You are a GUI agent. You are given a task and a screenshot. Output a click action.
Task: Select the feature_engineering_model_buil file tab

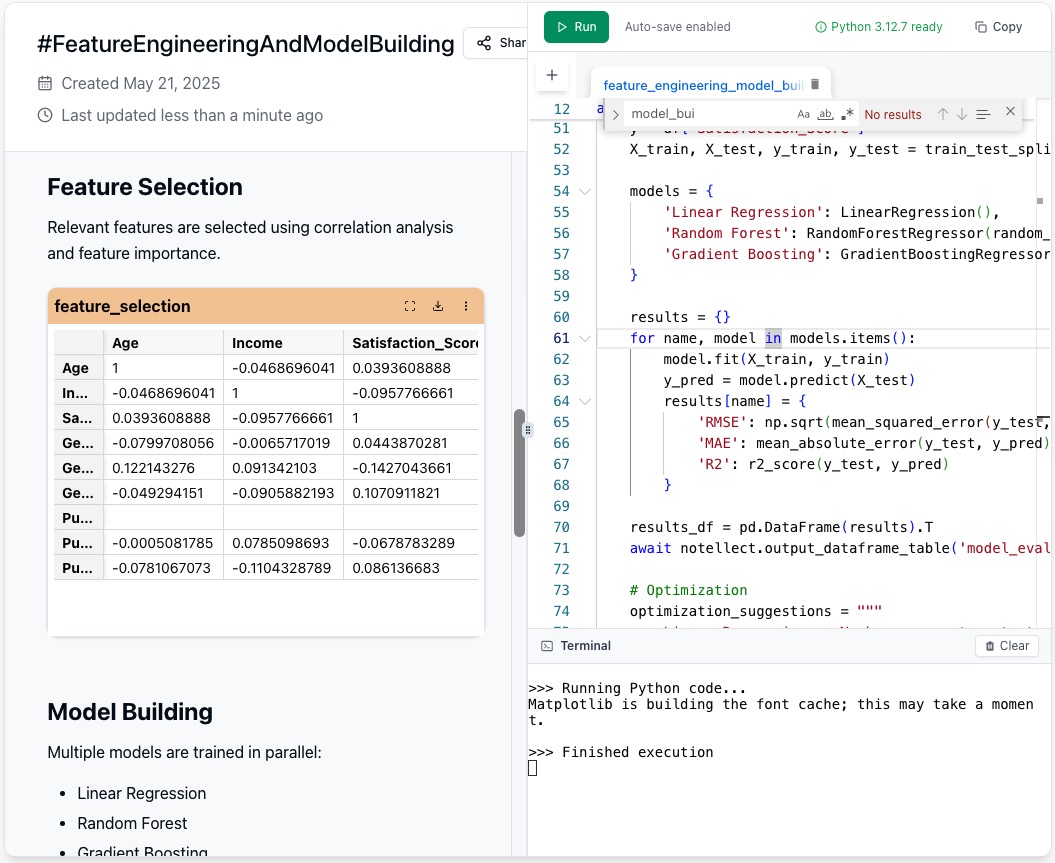[702, 85]
